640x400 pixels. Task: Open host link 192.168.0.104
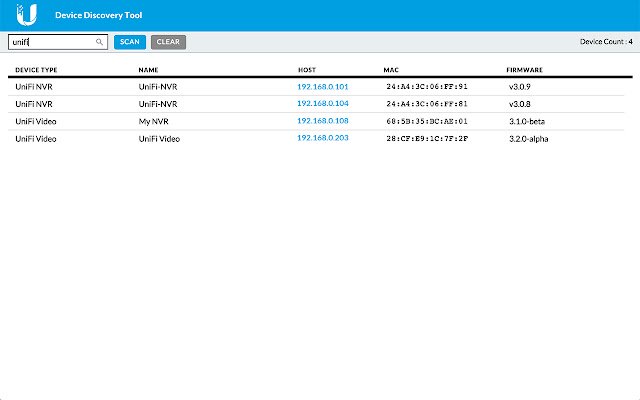[322, 104]
